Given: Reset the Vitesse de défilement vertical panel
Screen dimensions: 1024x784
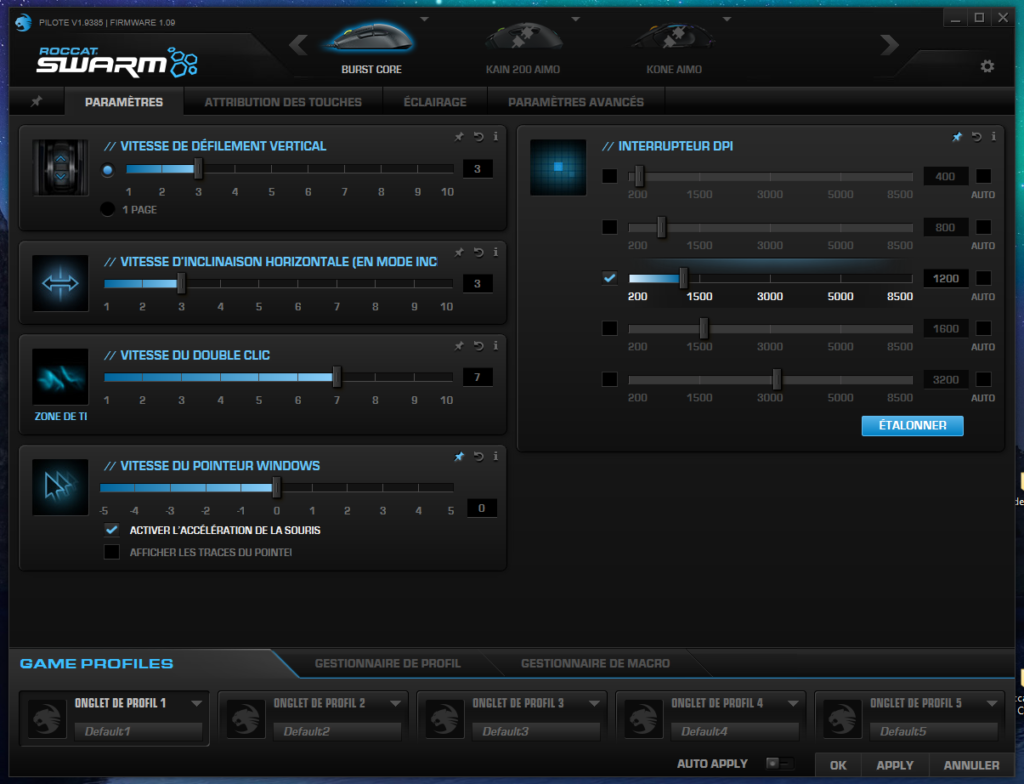Looking at the screenshot, I should point(479,137).
